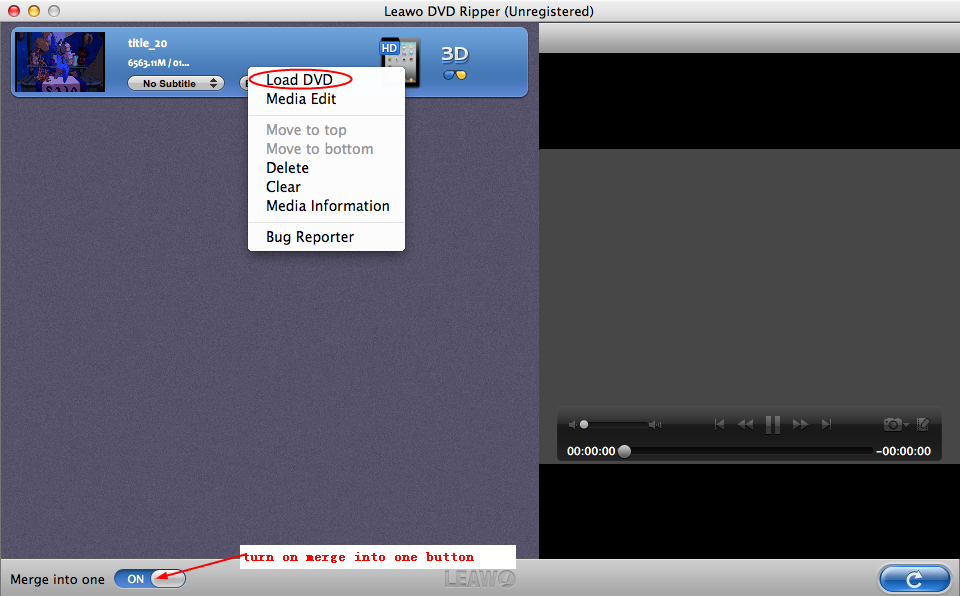
Task: Pause the video preview
Action: 773,424
